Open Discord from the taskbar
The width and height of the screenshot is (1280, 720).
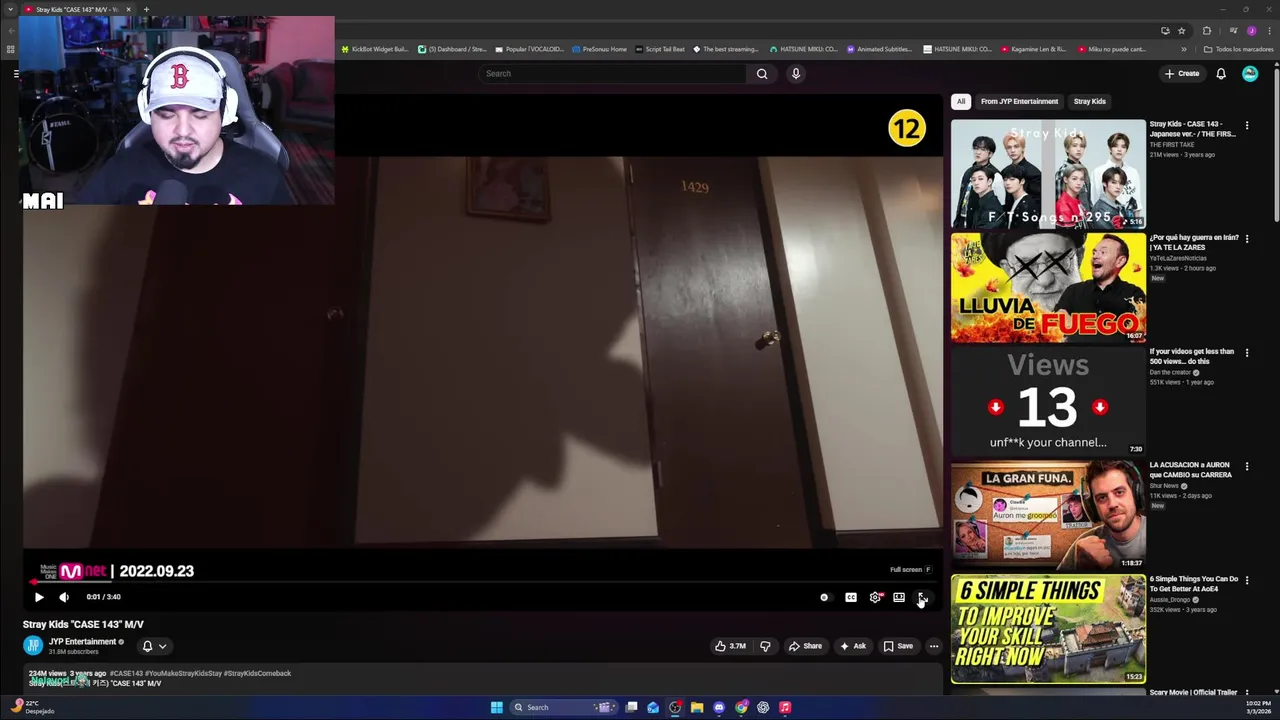click(x=719, y=707)
